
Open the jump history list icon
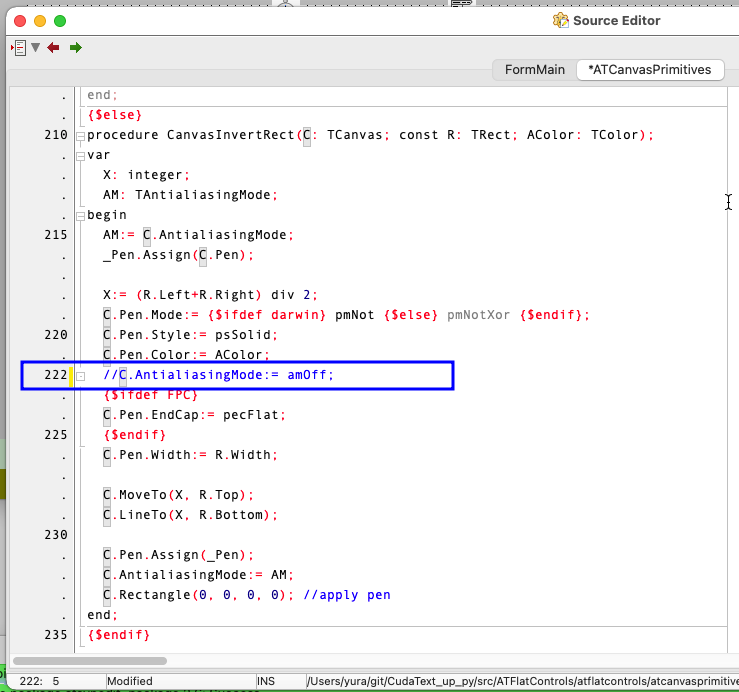coord(19,48)
